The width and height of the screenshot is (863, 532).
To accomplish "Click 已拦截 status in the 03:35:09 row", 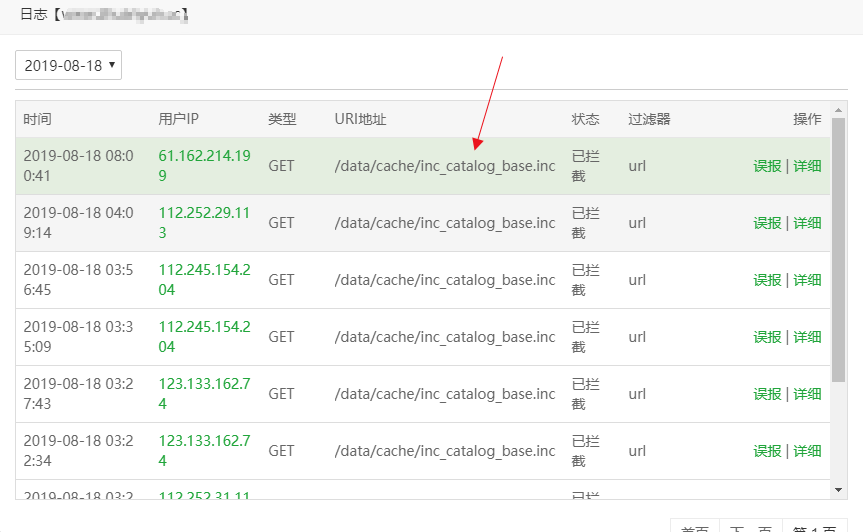I will (x=586, y=337).
